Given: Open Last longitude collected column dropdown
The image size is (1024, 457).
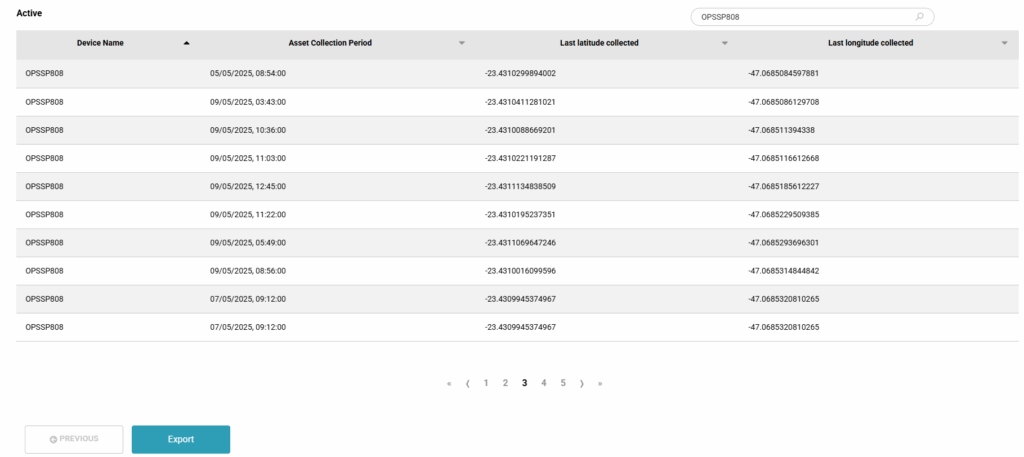Looking at the screenshot, I should tap(1004, 43).
